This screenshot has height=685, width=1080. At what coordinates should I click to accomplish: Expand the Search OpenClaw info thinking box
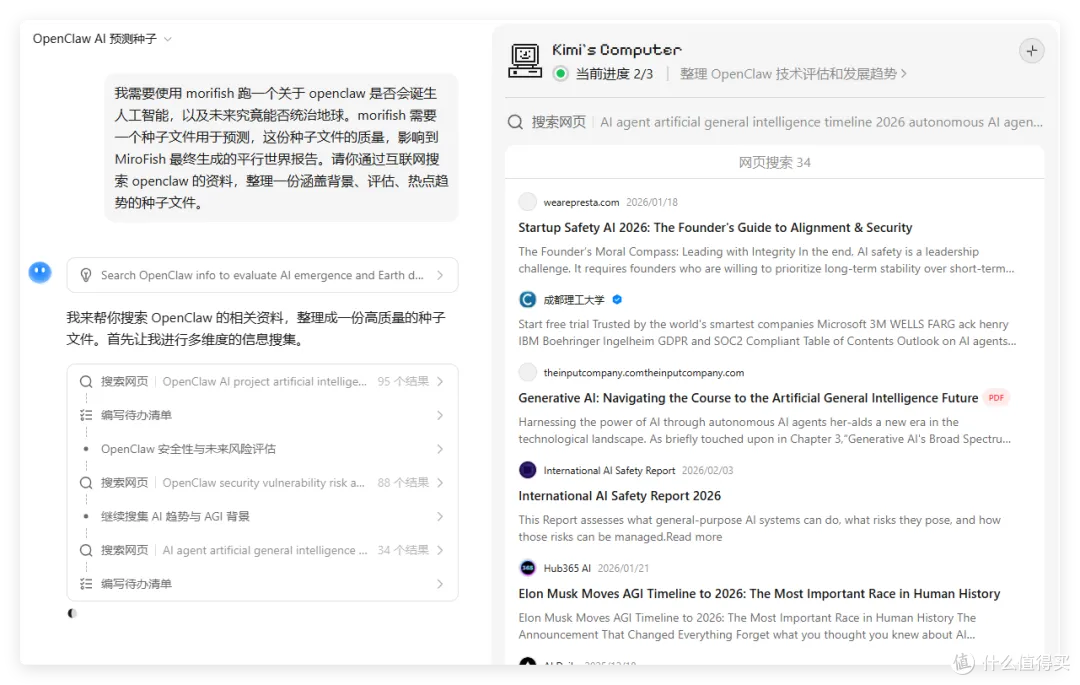[x=262, y=275]
